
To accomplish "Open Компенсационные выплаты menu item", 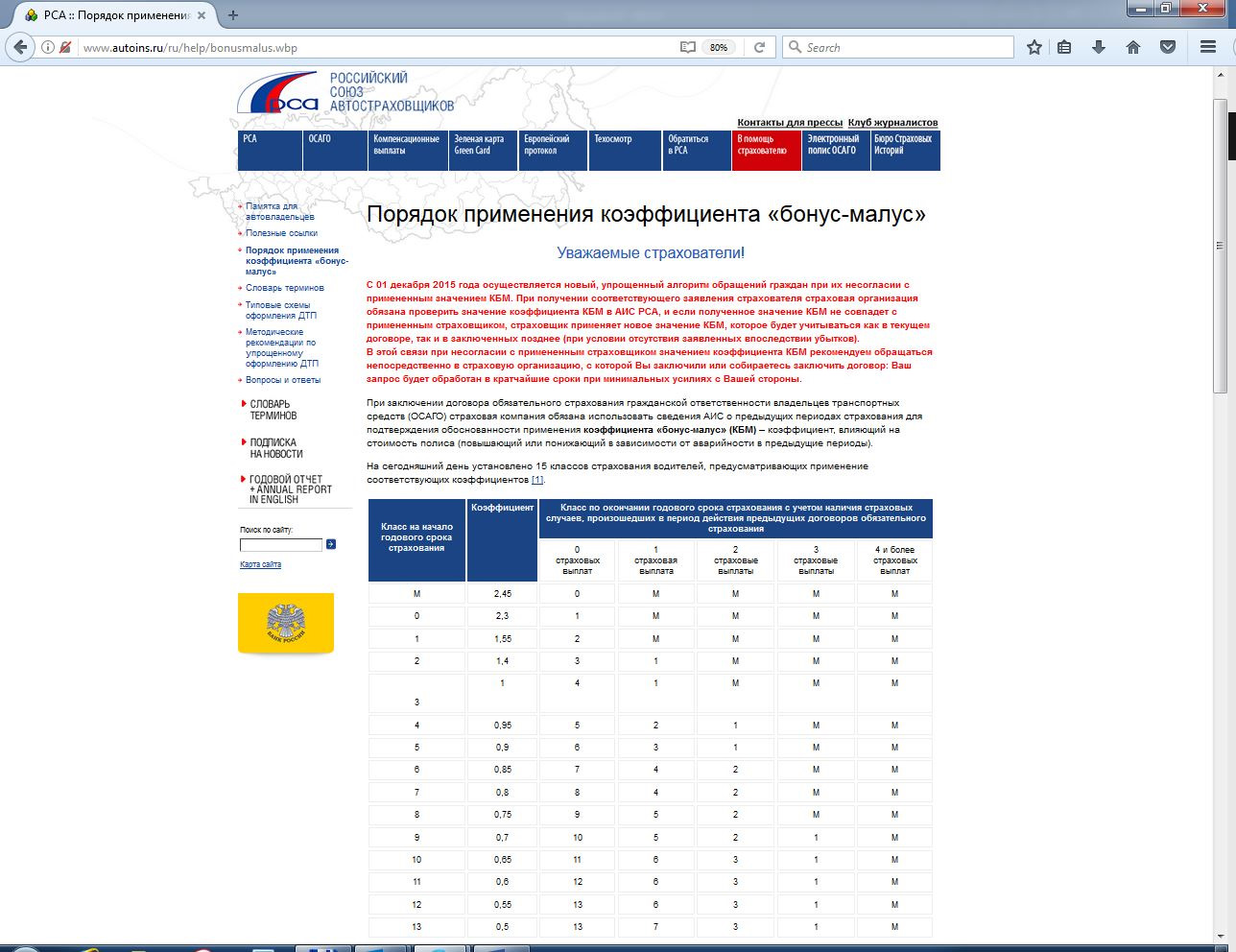I will pyautogui.click(x=408, y=151).
